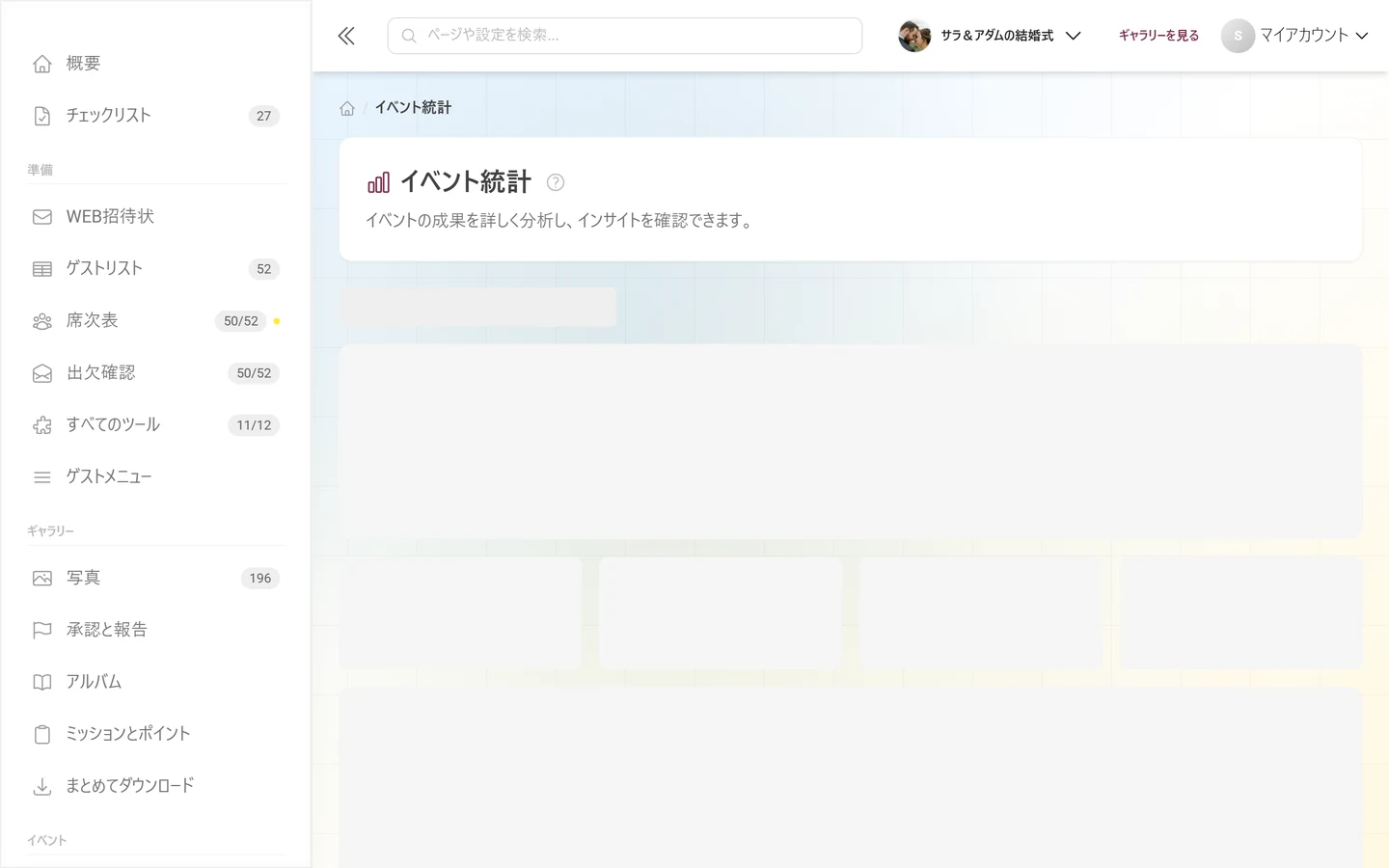Viewport: 1389px width, 868px height.
Task: Click the S account avatar
Action: [1238, 36]
